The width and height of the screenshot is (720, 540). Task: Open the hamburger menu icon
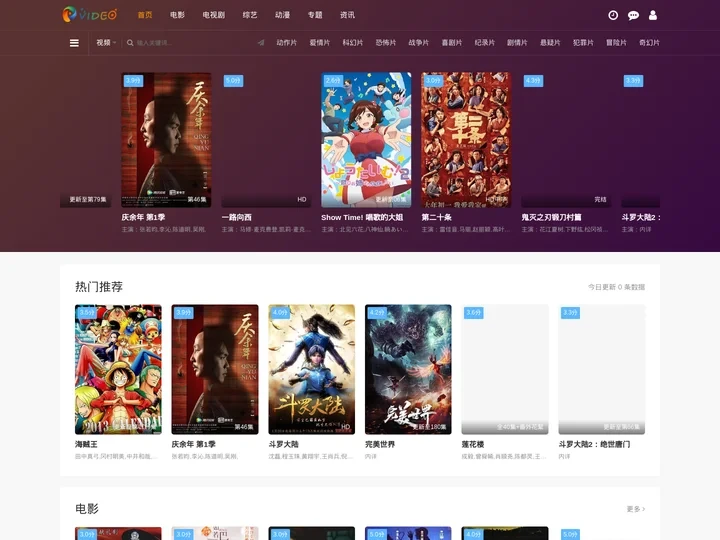click(74, 43)
